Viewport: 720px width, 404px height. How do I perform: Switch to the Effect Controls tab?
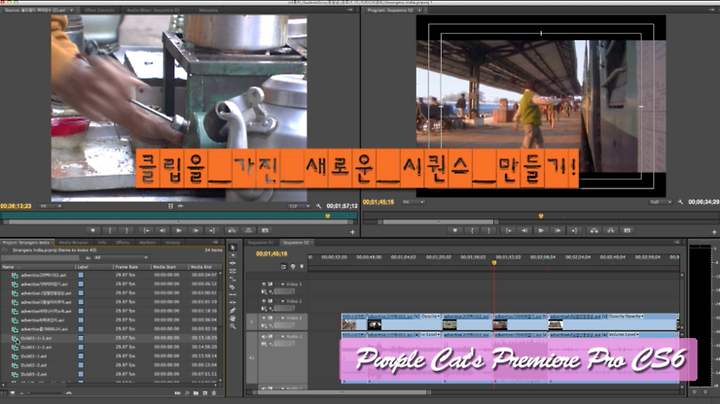(x=100, y=10)
